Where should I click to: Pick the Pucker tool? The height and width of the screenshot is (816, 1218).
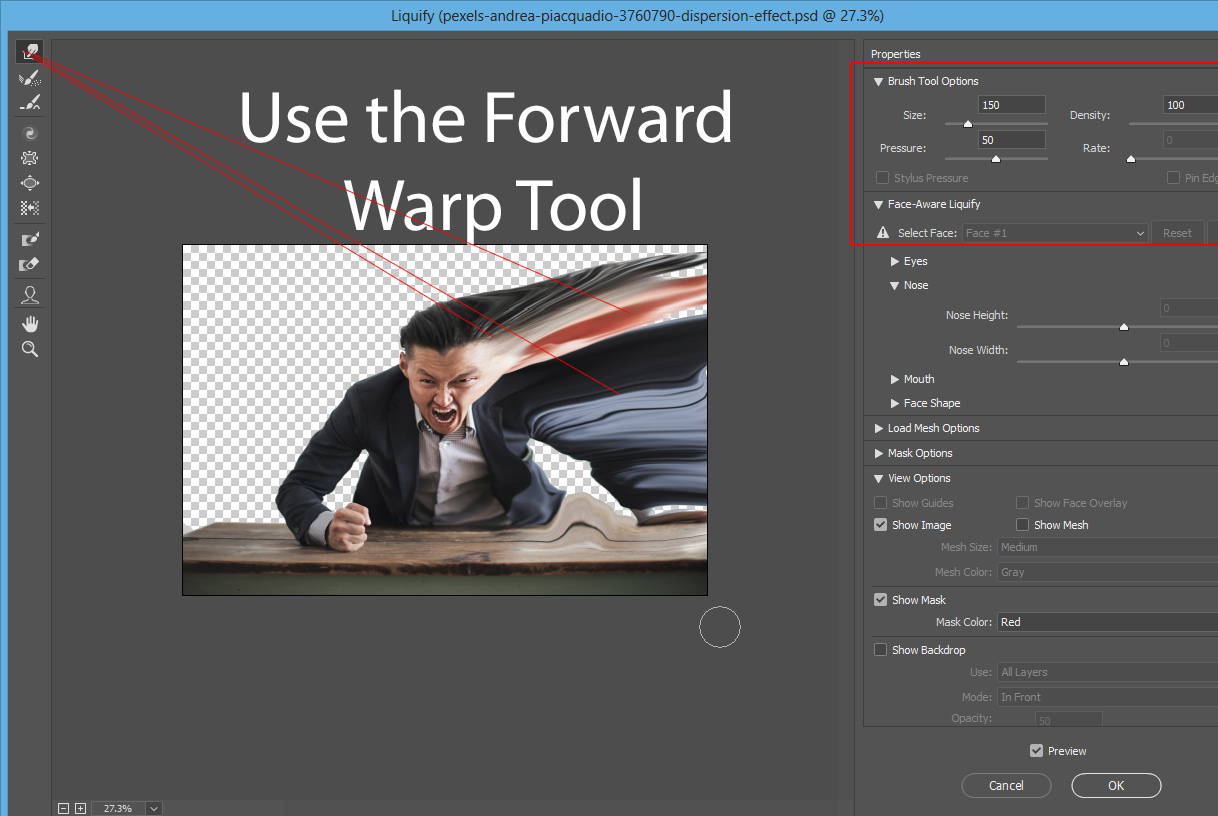click(x=29, y=158)
